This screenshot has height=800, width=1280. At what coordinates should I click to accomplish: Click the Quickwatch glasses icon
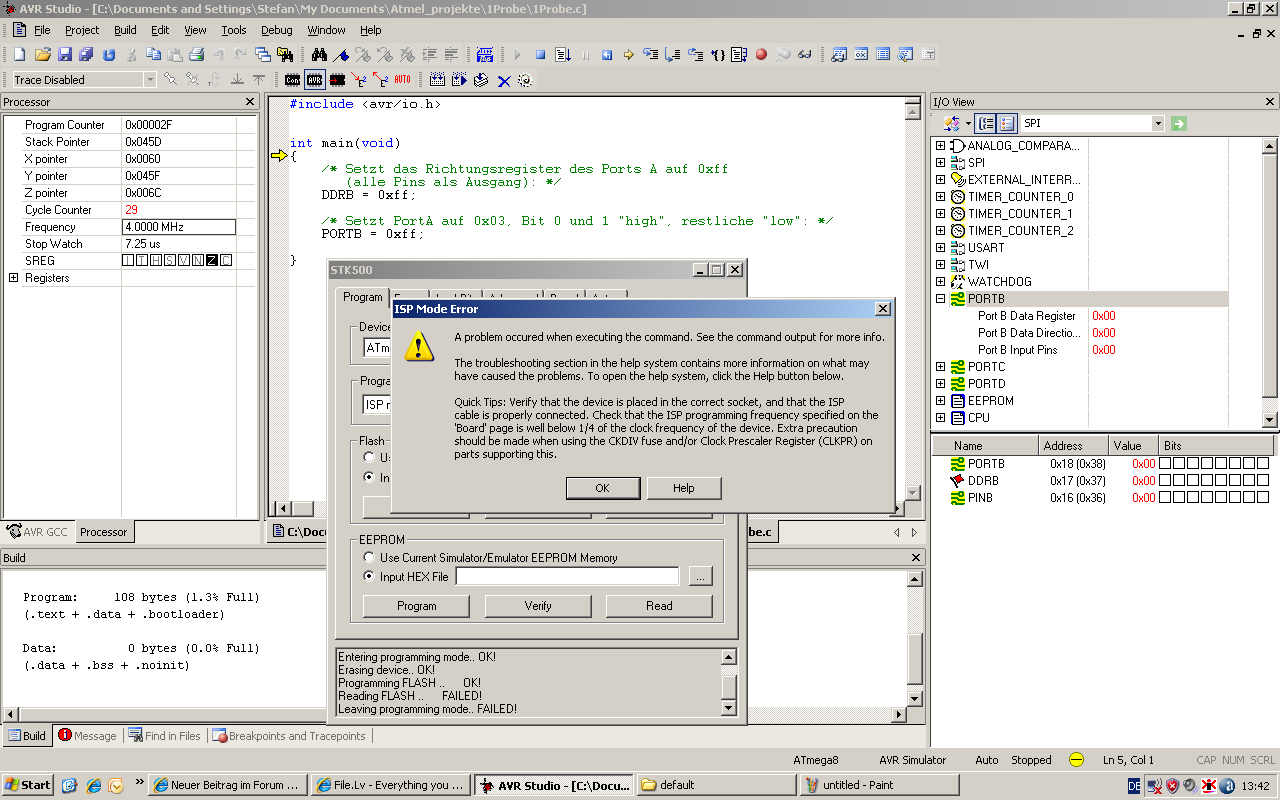(x=805, y=55)
